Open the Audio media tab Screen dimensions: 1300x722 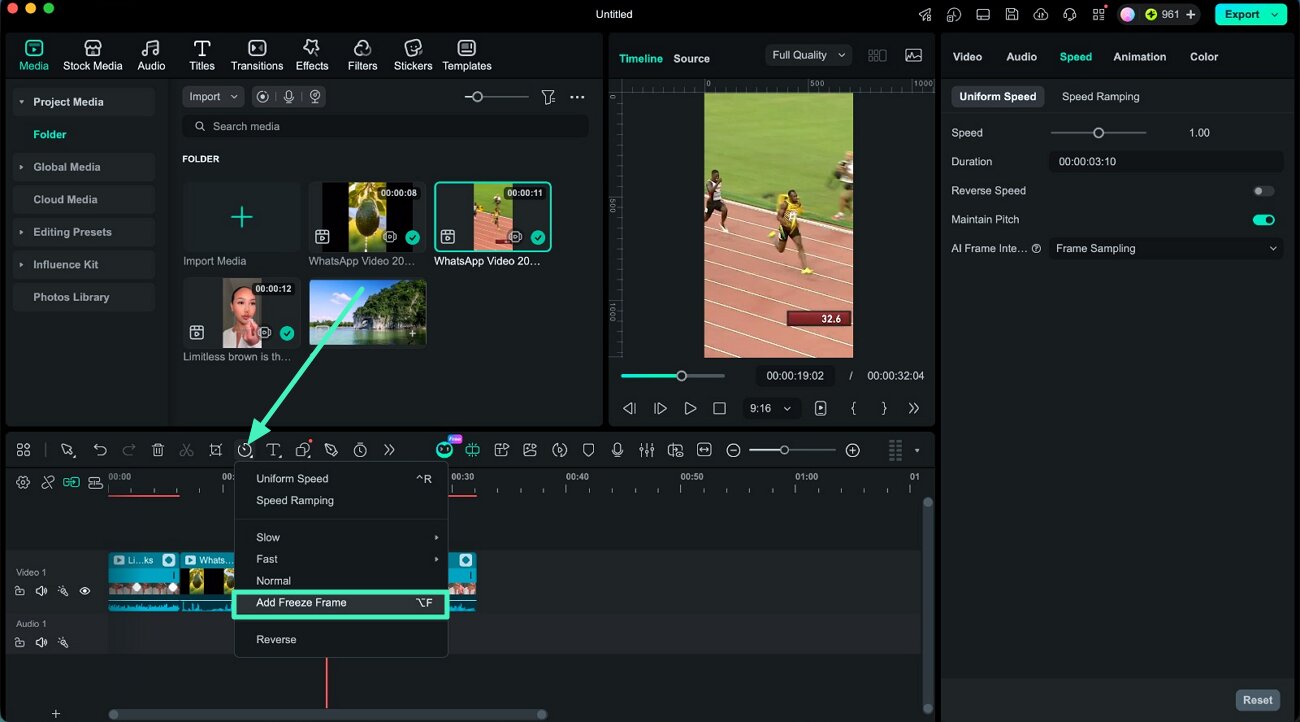point(151,56)
